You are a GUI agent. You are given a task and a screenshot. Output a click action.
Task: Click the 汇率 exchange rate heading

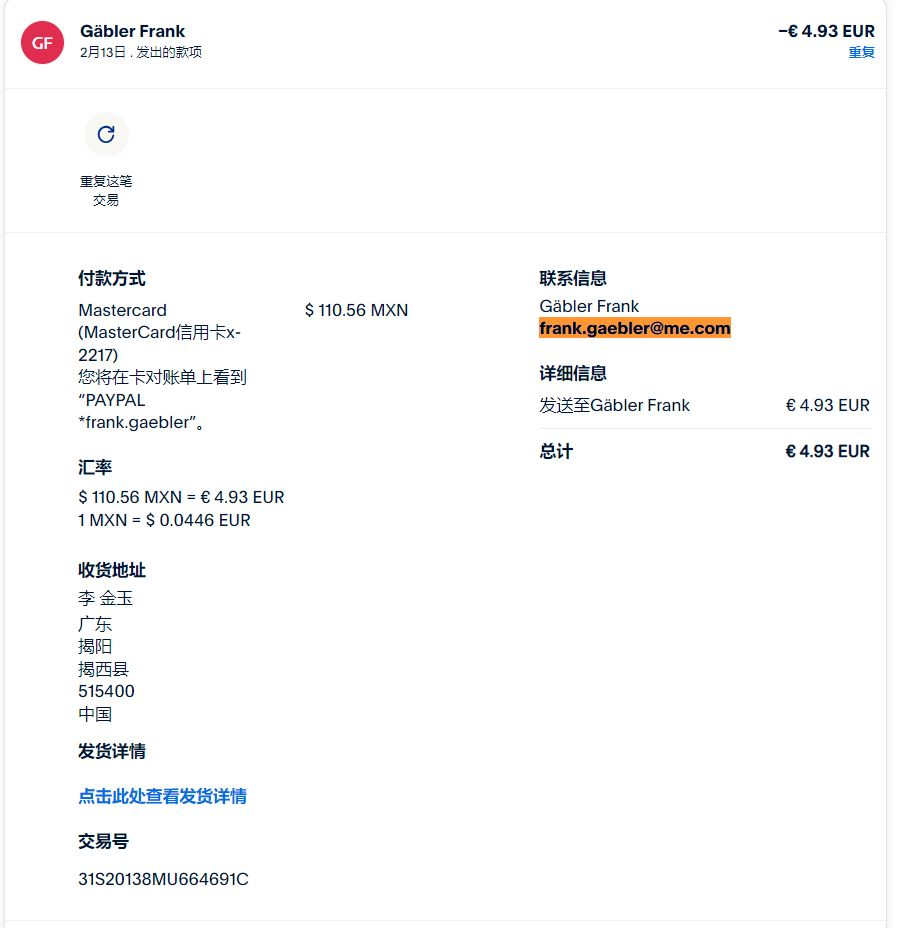pyautogui.click(x=95, y=467)
